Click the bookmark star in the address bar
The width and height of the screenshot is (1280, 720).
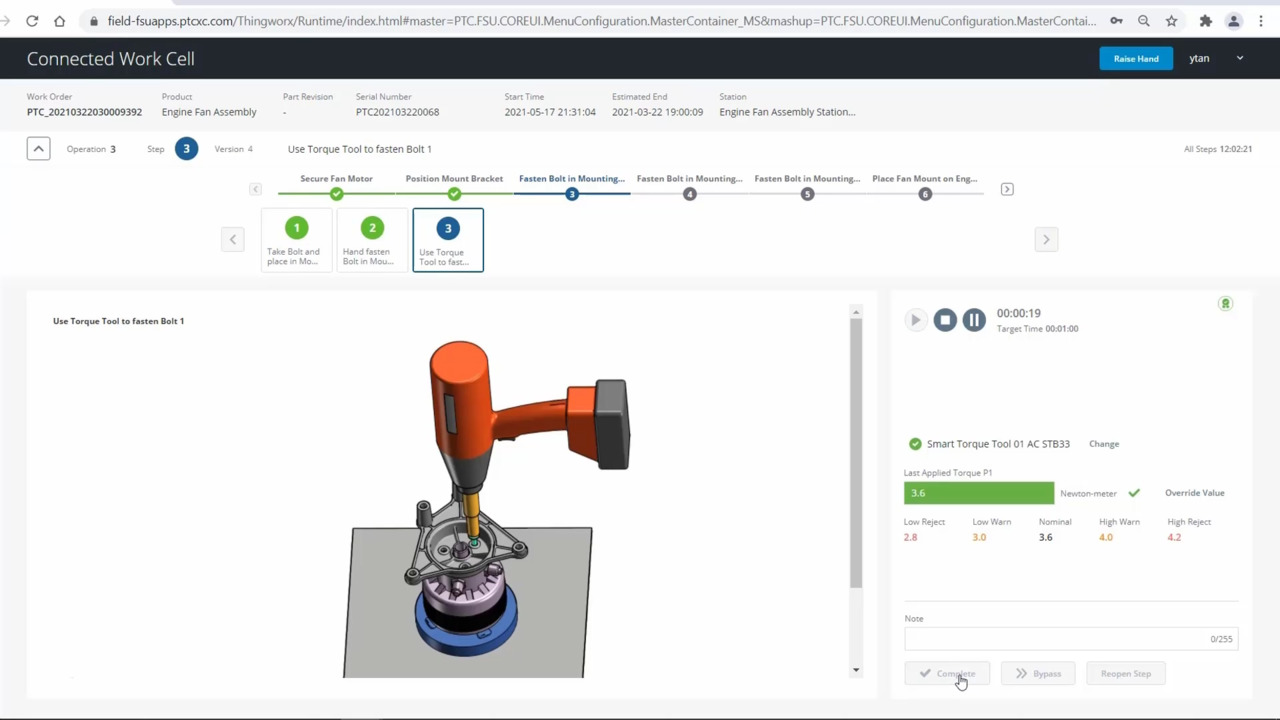tap(1171, 20)
